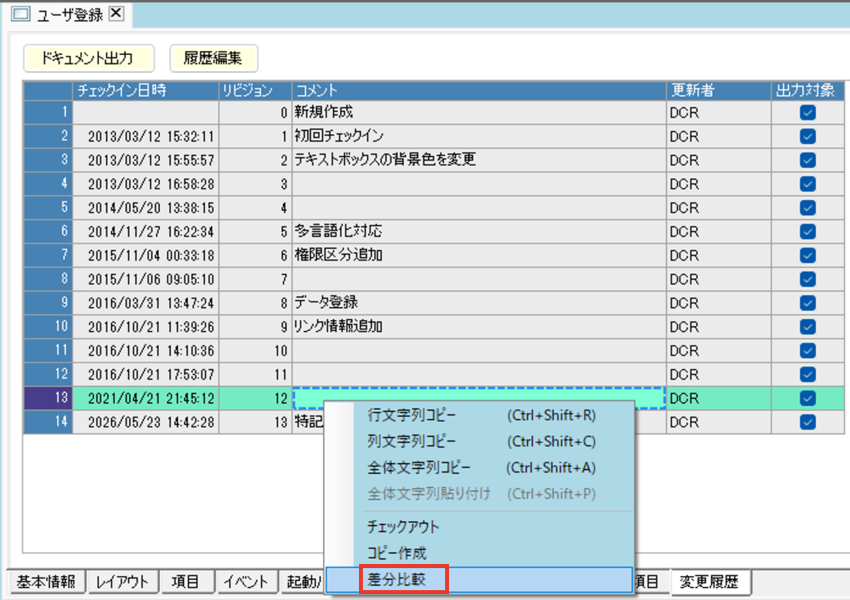The width and height of the screenshot is (850, 600).
Task: Click date cell 2016/10/21 17:53:07
Action: pos(146,375)
